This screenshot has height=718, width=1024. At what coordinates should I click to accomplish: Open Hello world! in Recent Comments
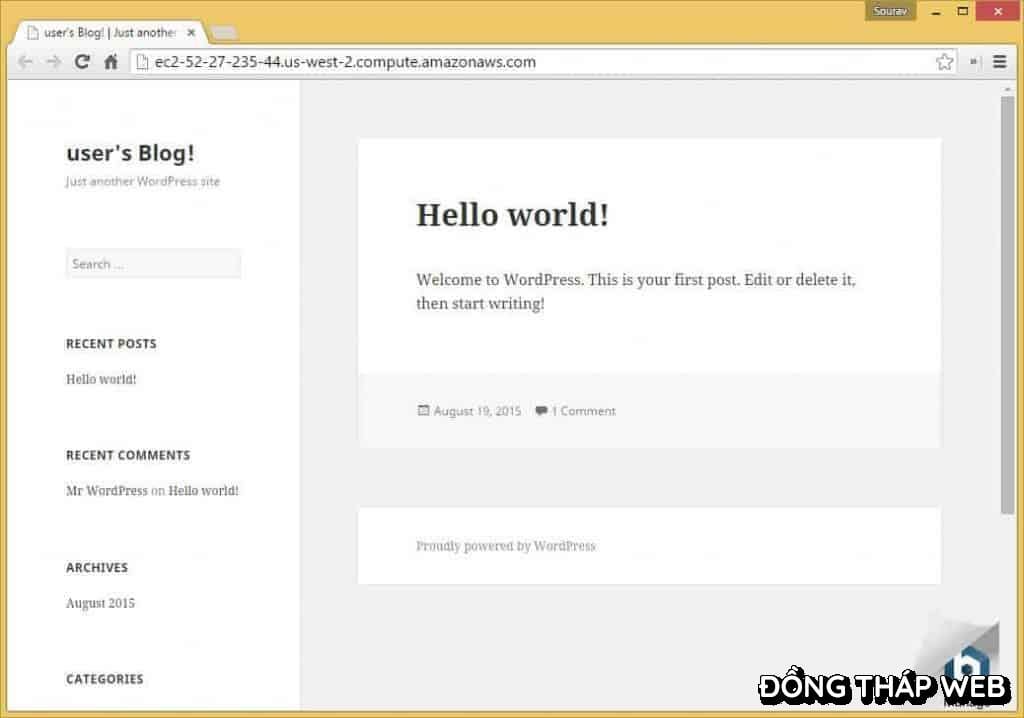204,491
